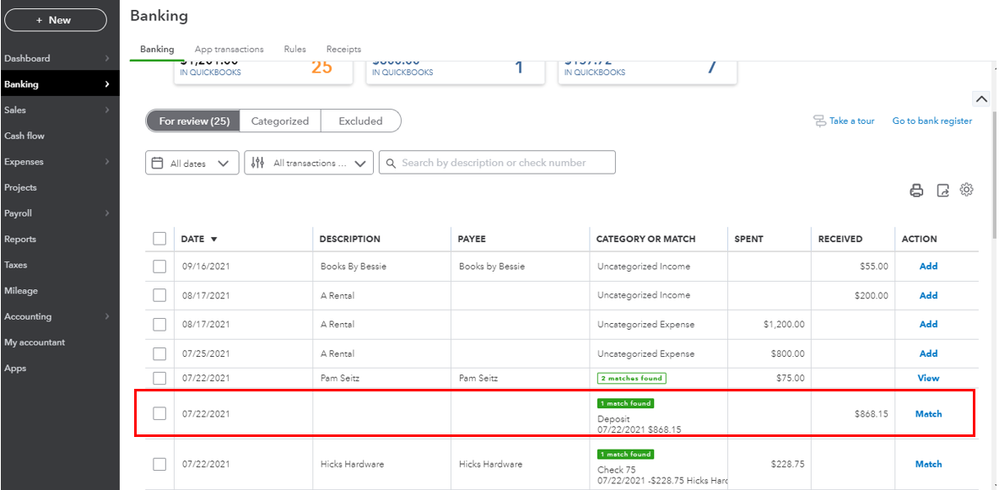Click the search magnifier icon
This screenshot has height=490, width=999.
391,162
